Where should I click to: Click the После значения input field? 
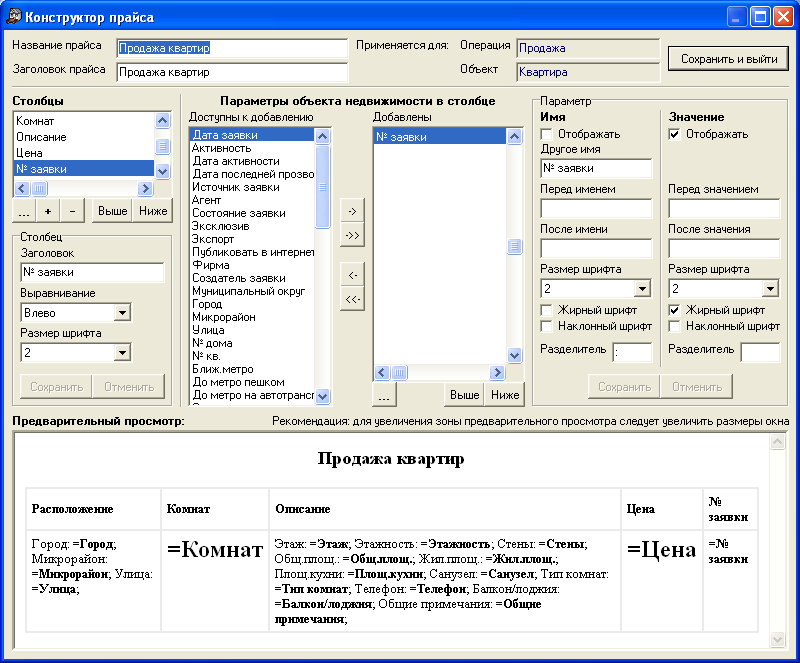tap(724, 249)
